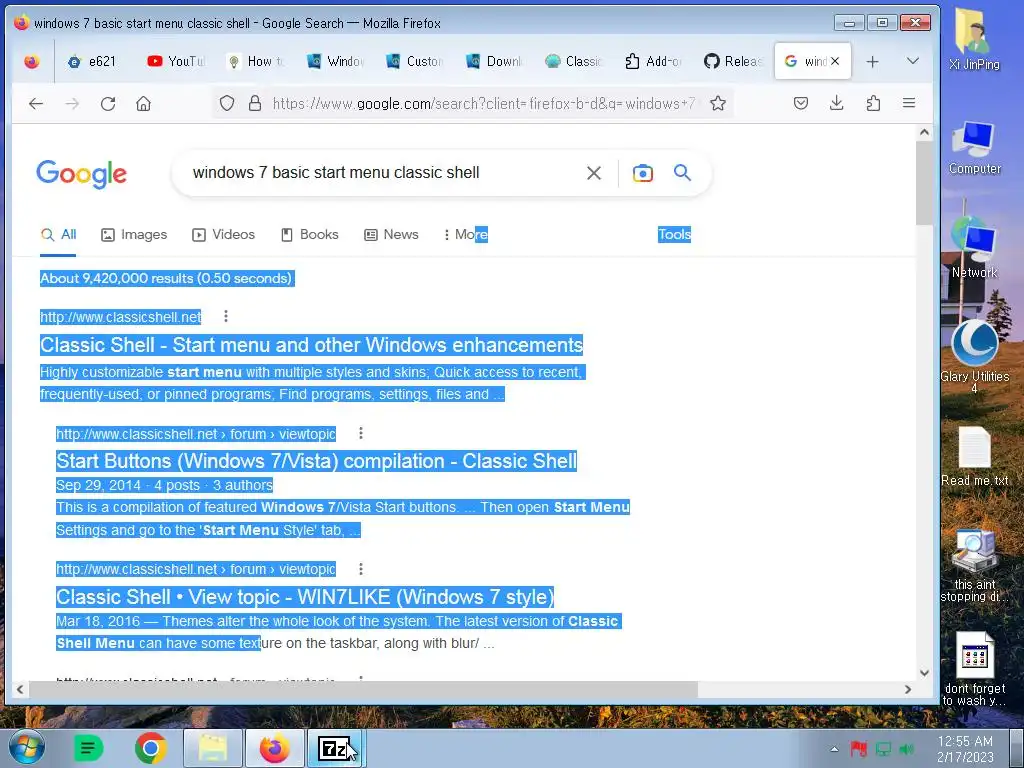Open the search Tools options
Image resolution: width=1024 pixels, height=768 pixels.
(x=675, y=234)
